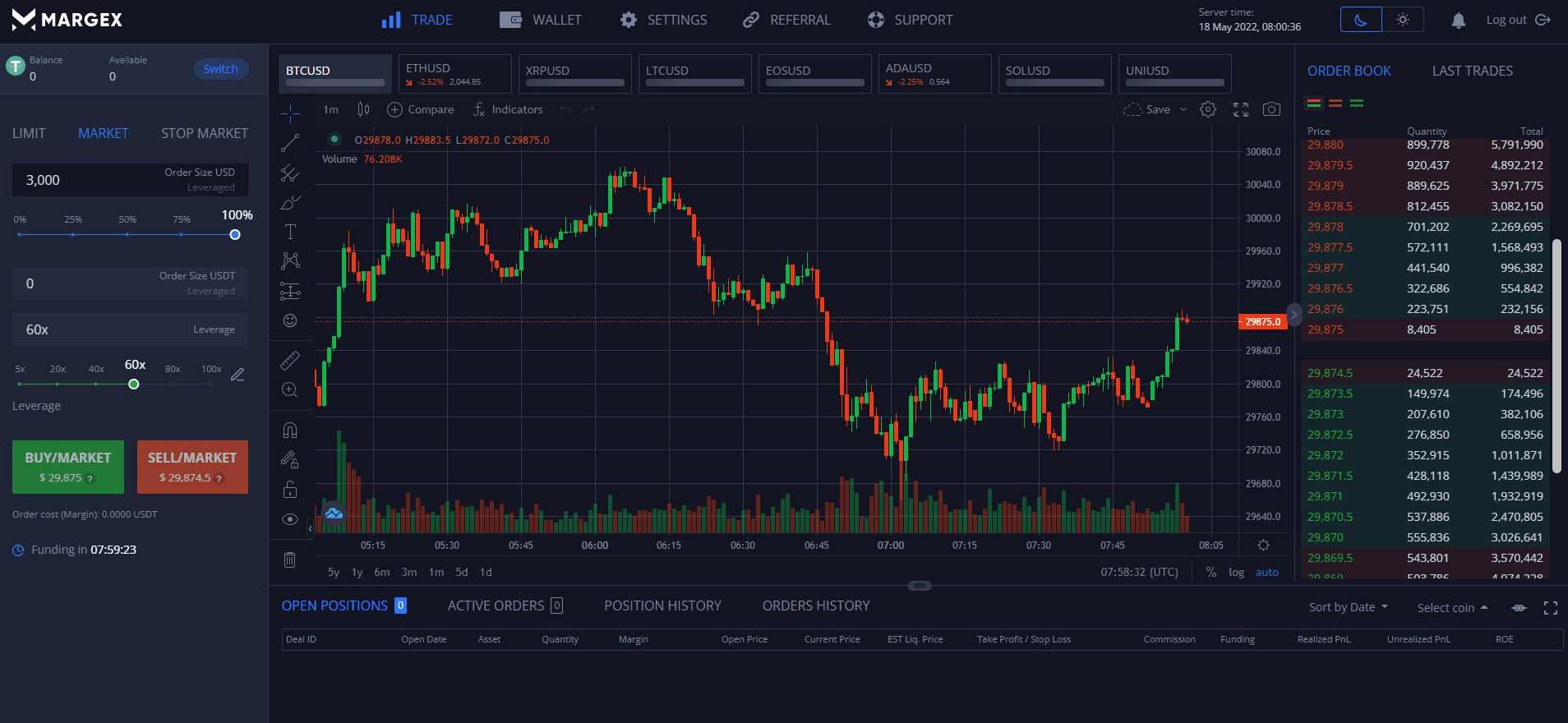Switch to light theme with sun button
Image resolution: width=1568 pixels, height=723 pixels.
1403,20
